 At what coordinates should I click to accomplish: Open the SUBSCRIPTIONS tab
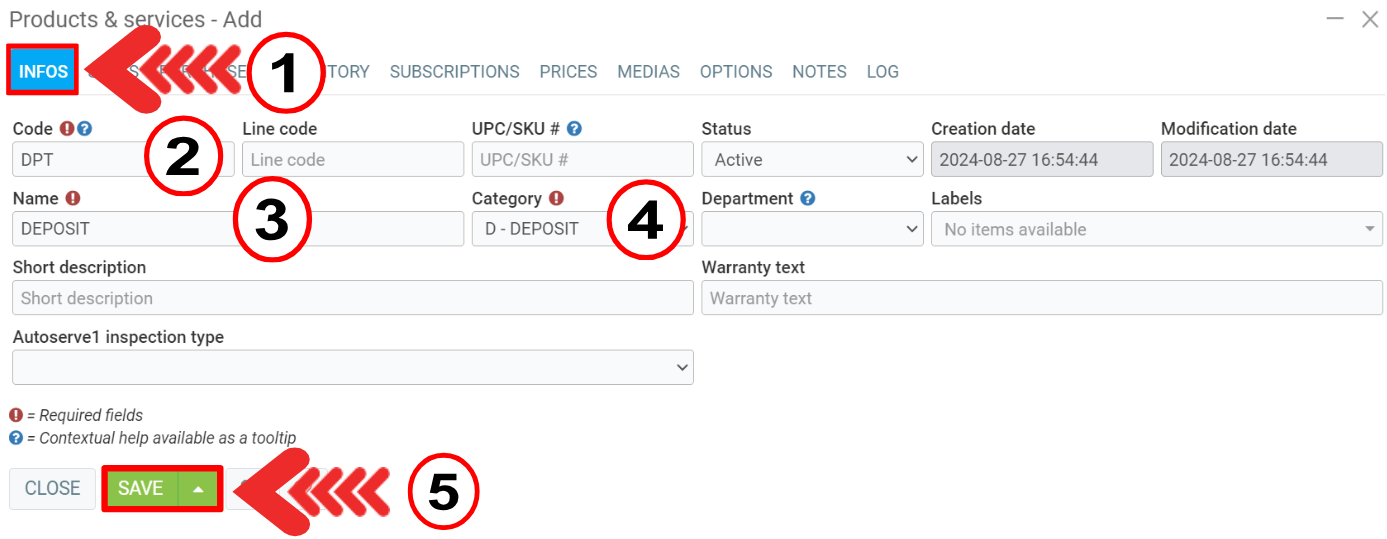point(454,72)
